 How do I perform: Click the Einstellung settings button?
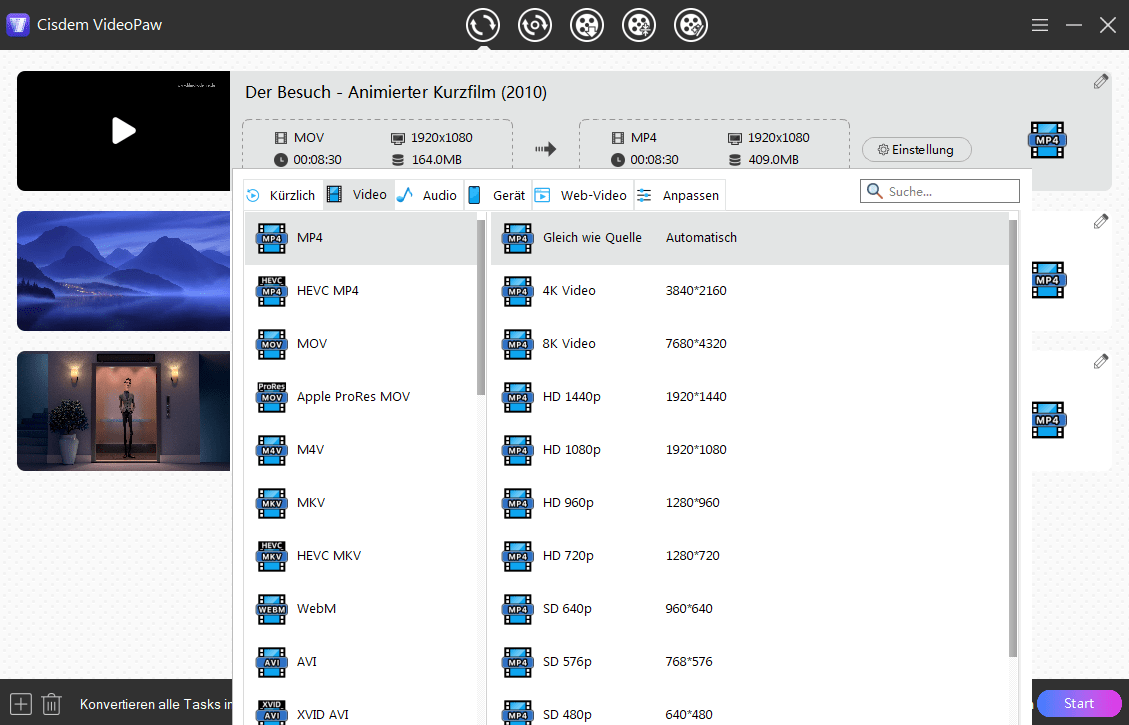(x=916, y=150)
